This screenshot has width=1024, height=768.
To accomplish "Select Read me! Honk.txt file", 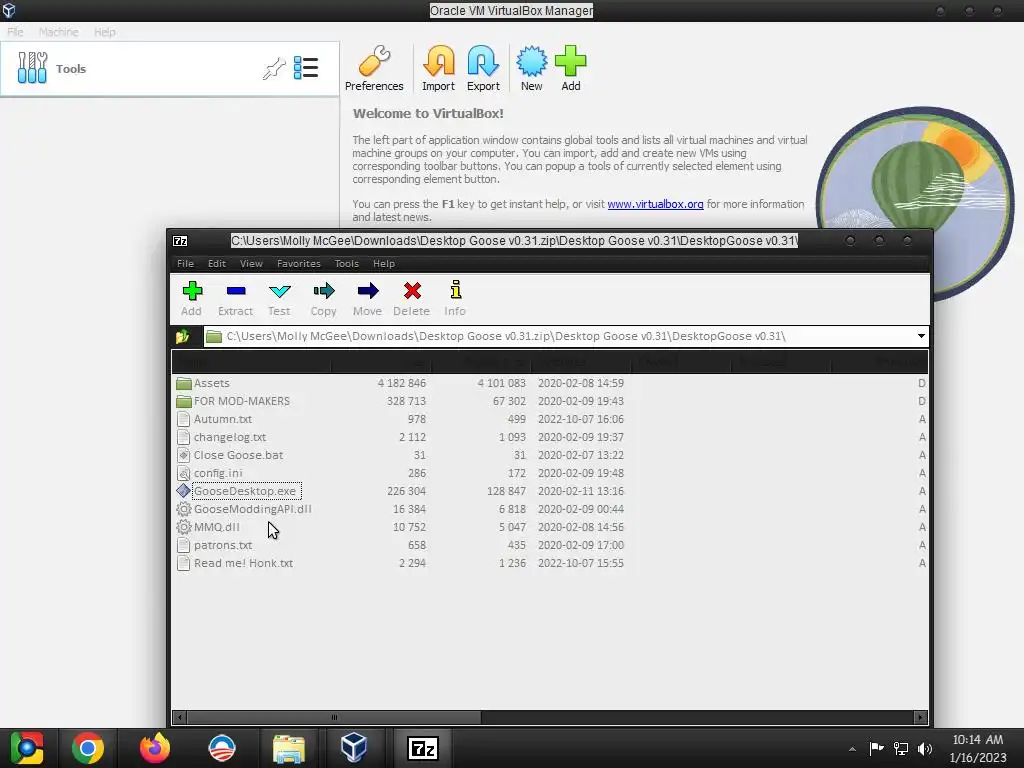I will tap(244, 563).
